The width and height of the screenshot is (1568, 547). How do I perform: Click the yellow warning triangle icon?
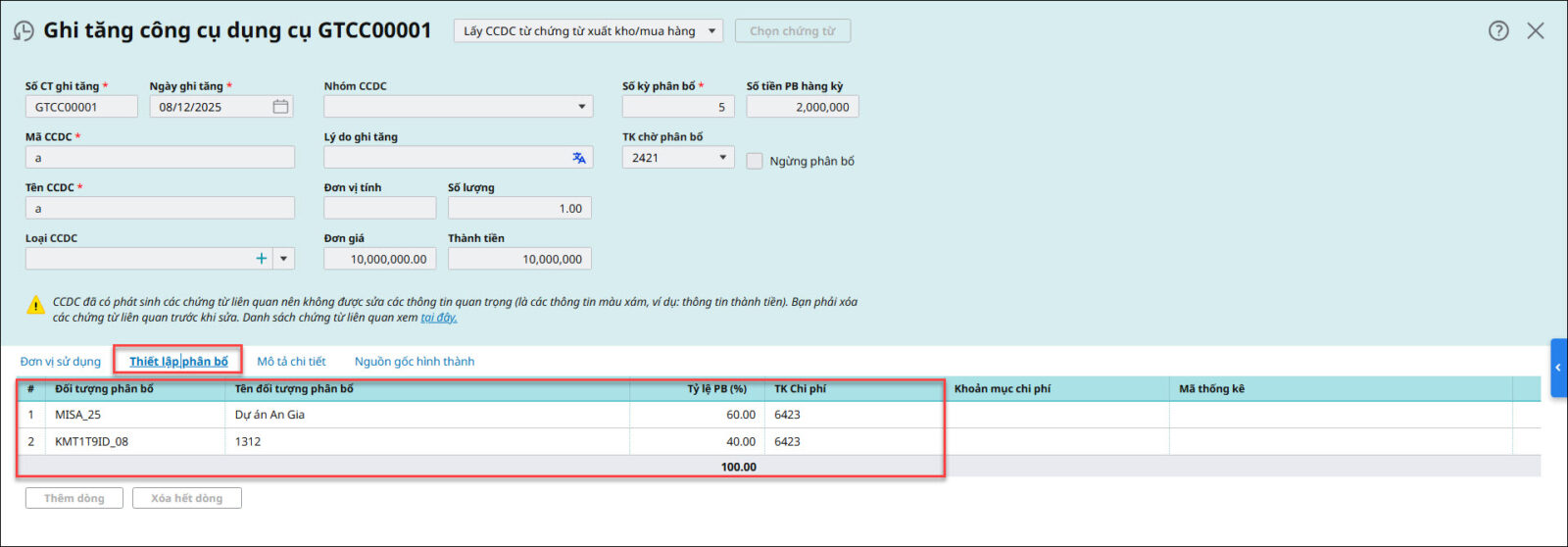click(36, 306)
